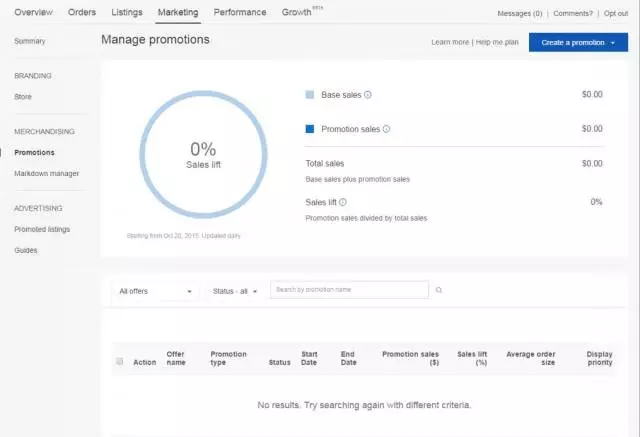Open the All offers dropdown

click(155, 291)
